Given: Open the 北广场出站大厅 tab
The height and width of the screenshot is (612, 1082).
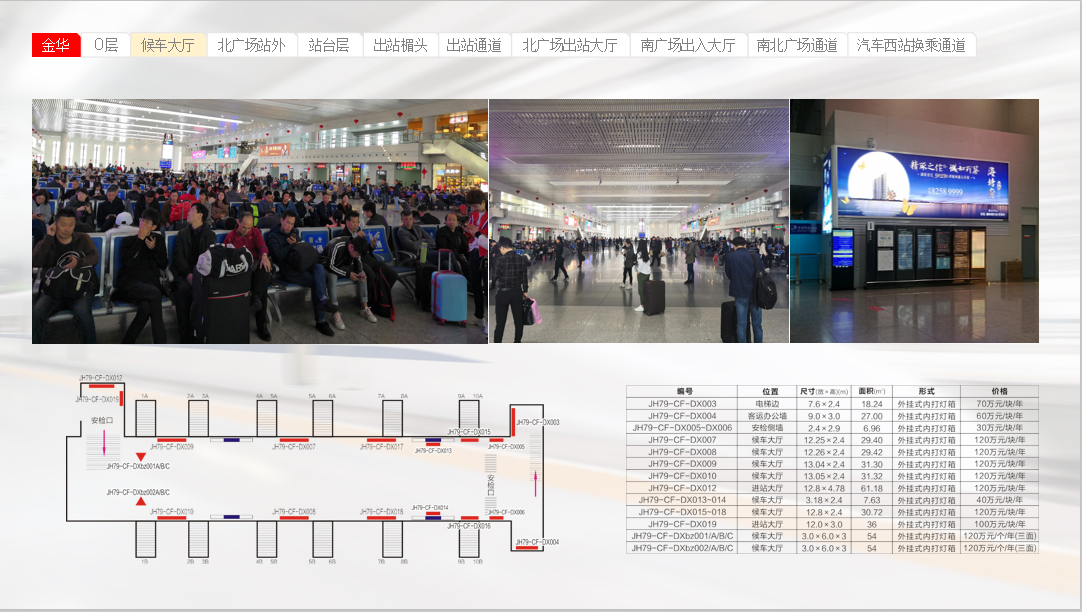Looking at the screenshot, I should tap(570, 46).
